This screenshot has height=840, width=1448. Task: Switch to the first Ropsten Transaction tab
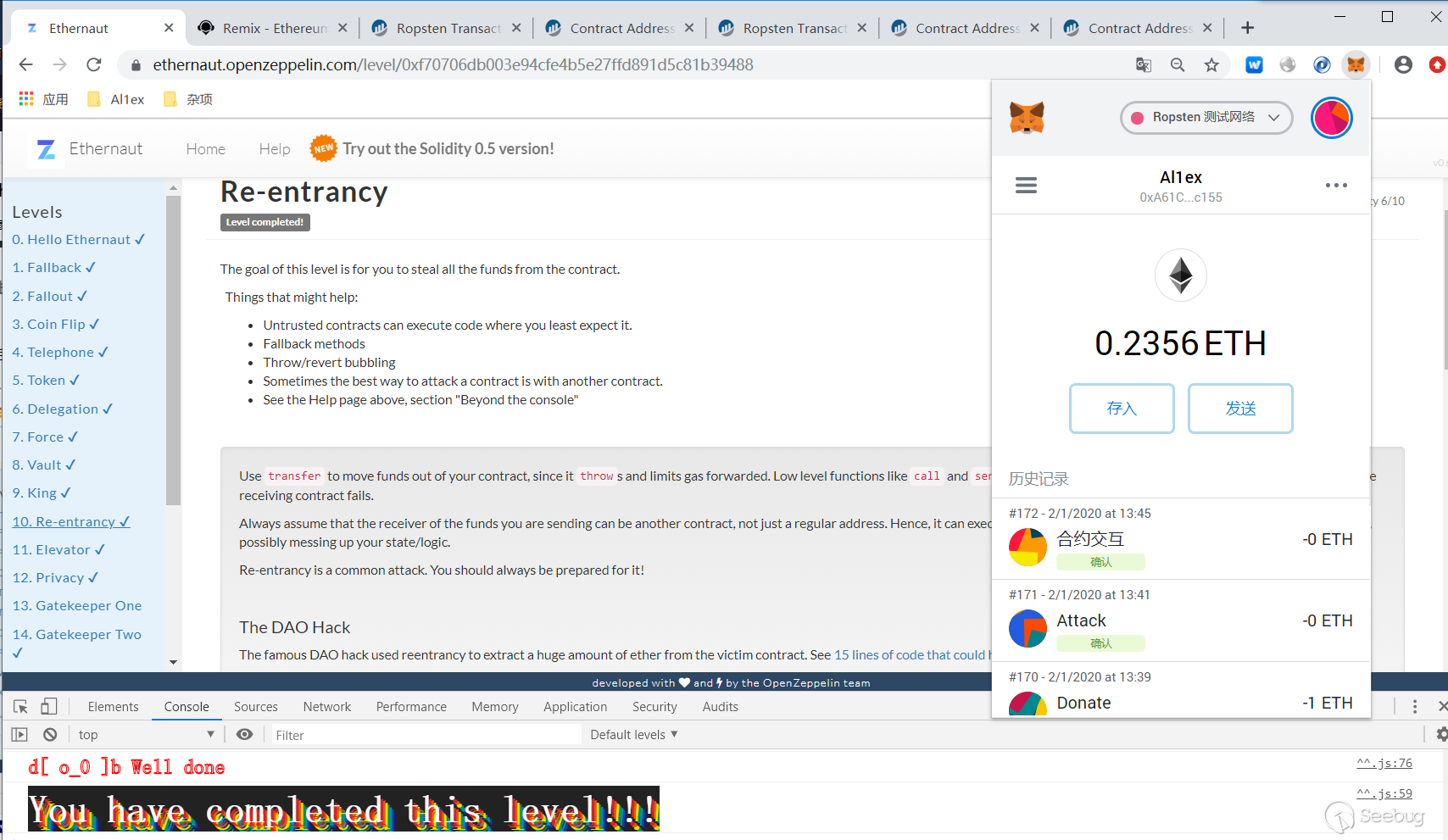point(446,28)
